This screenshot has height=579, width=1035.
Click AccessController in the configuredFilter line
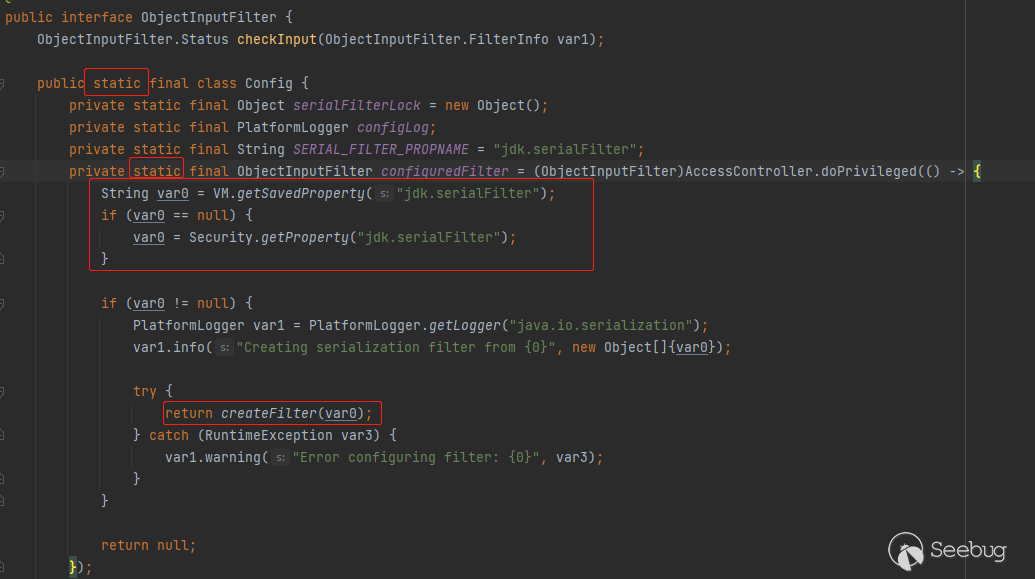pos(750,172)
